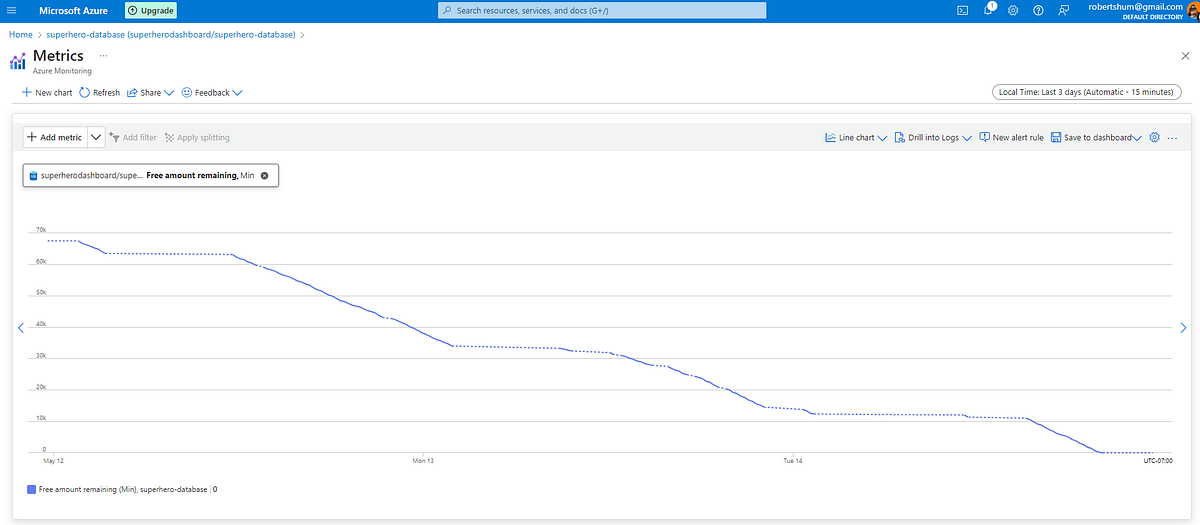Open the Line chart type dropdown
This screenshot has width=1200, height=525.
pyautogui.click(x=856, y=137)
